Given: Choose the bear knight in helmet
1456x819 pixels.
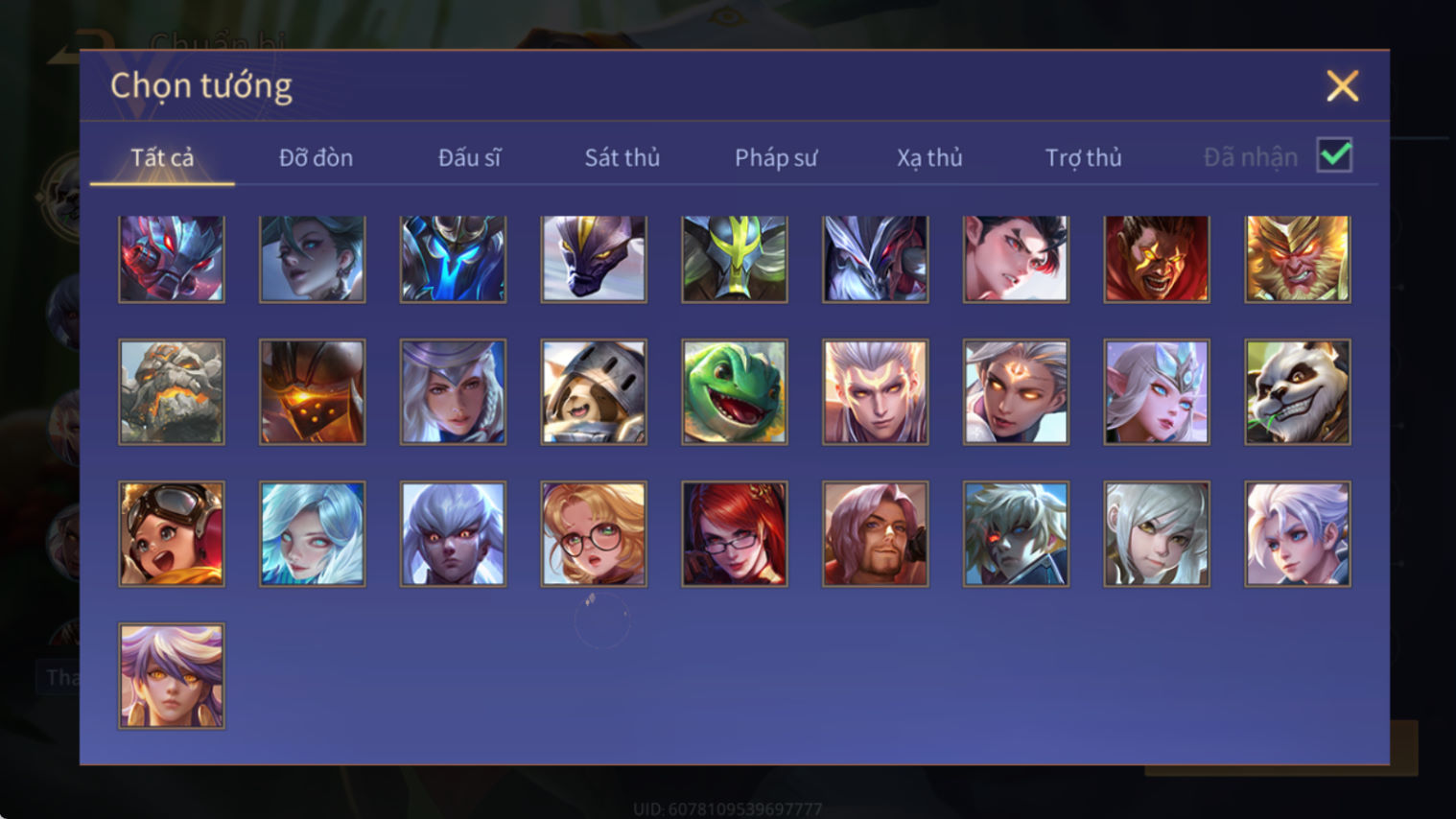Looking at the screenshot, I should [594, 391].
